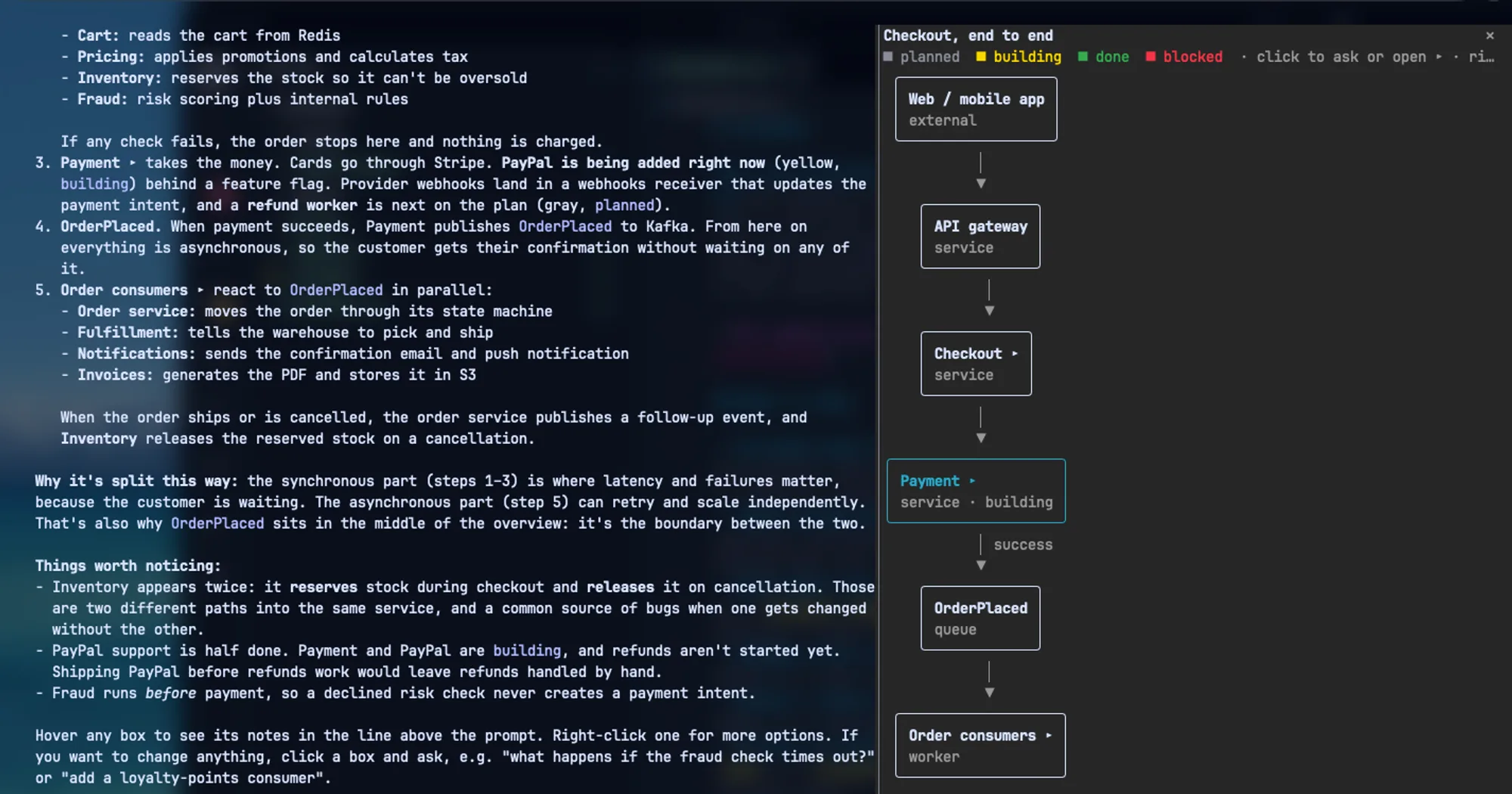Click the 'building' link in step 3
The width and height of the screenshot is (1512, 794).
click(x=94, y=184)
